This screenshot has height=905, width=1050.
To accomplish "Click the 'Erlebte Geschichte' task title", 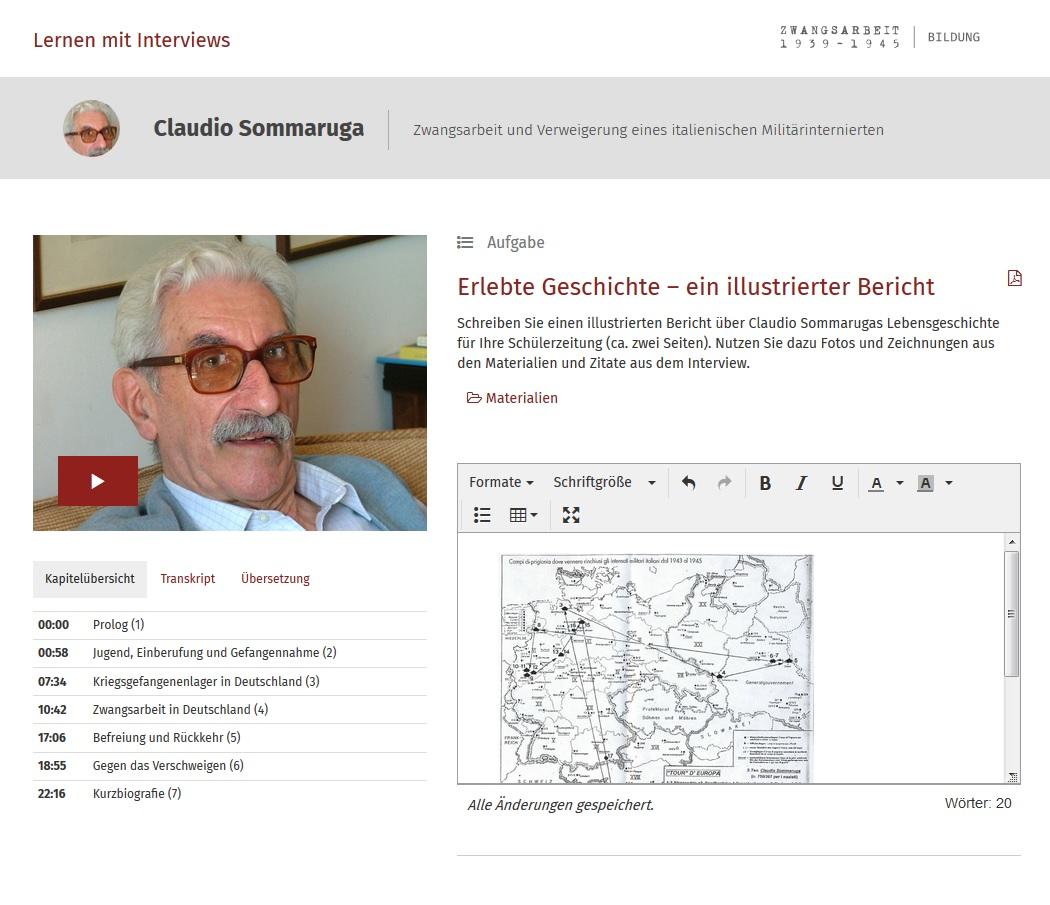I will pyautogui.click(x=696, y=287).
